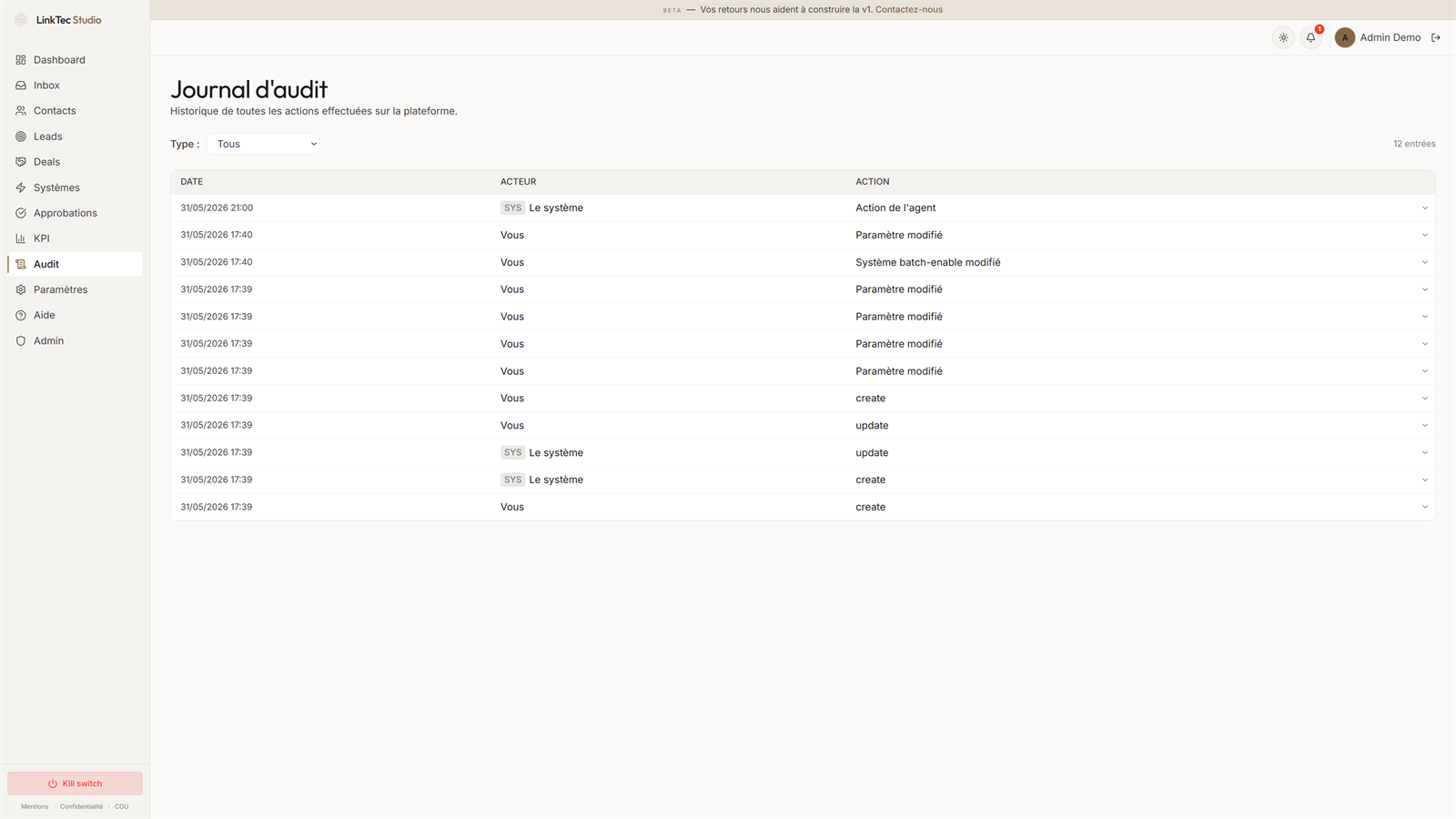Screen dimensions: 1456x819
Task: Expand the Système batch-enable modifié row
Action: point(1425,262)
